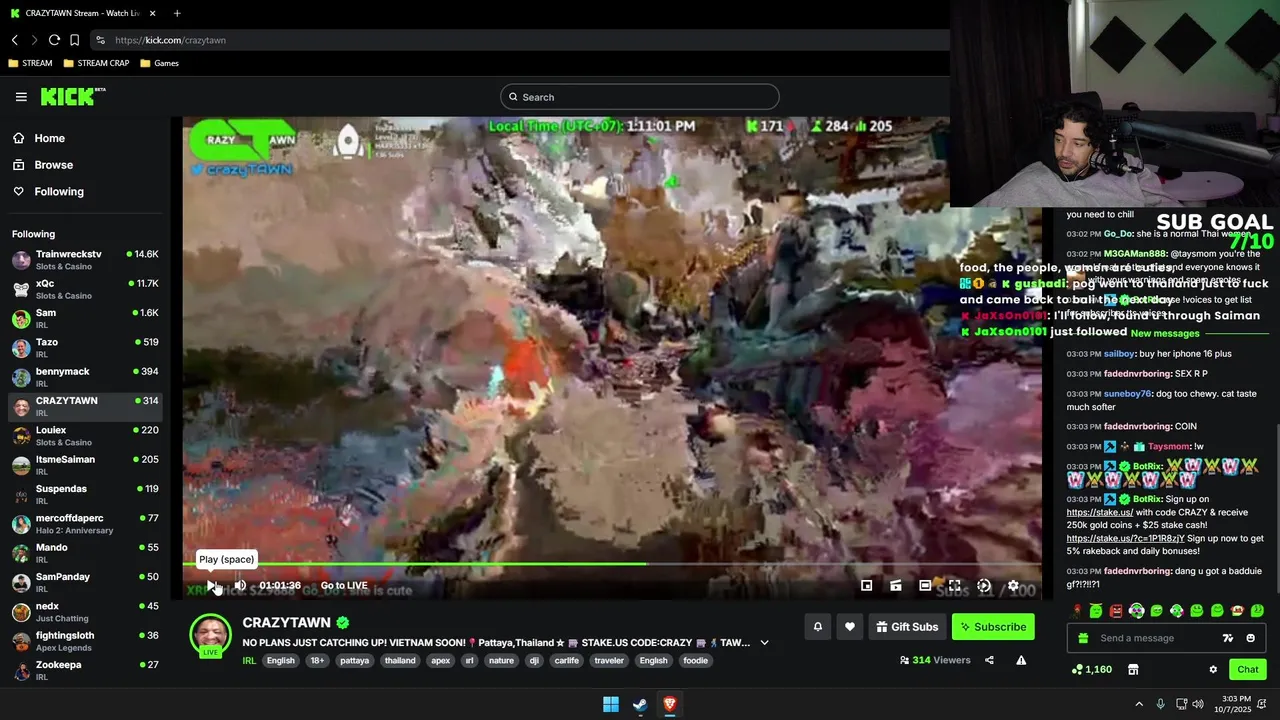Expand the stream title chevron
Image resolution: width=1280 pixels, height=720 pixels.
(764, 643)
